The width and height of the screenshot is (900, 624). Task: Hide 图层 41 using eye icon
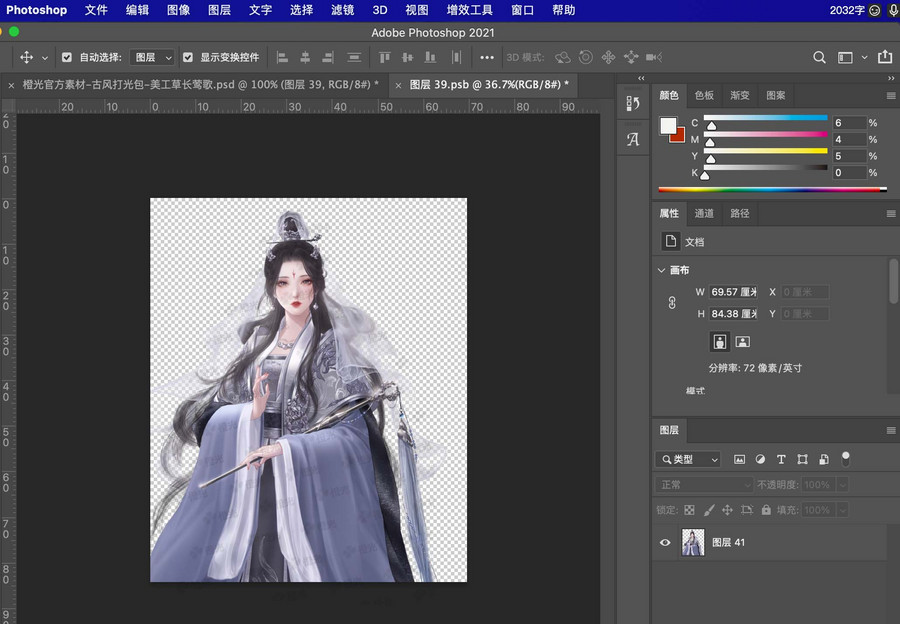(x=665, y=543)
